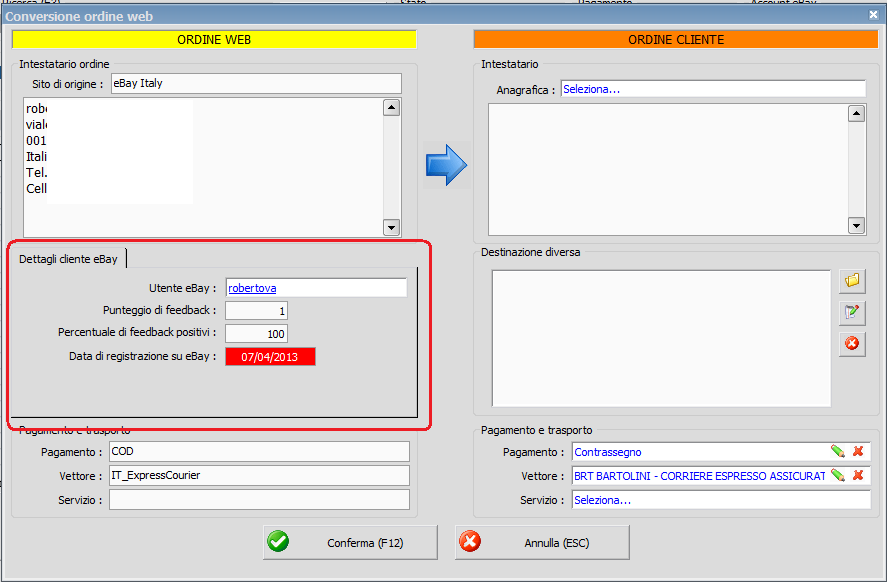Image resolution: width=887 pixels, height=582 pixels.
Task: Click the orange ORDINE CLIENTE header
Action: (x=676, y=40)
